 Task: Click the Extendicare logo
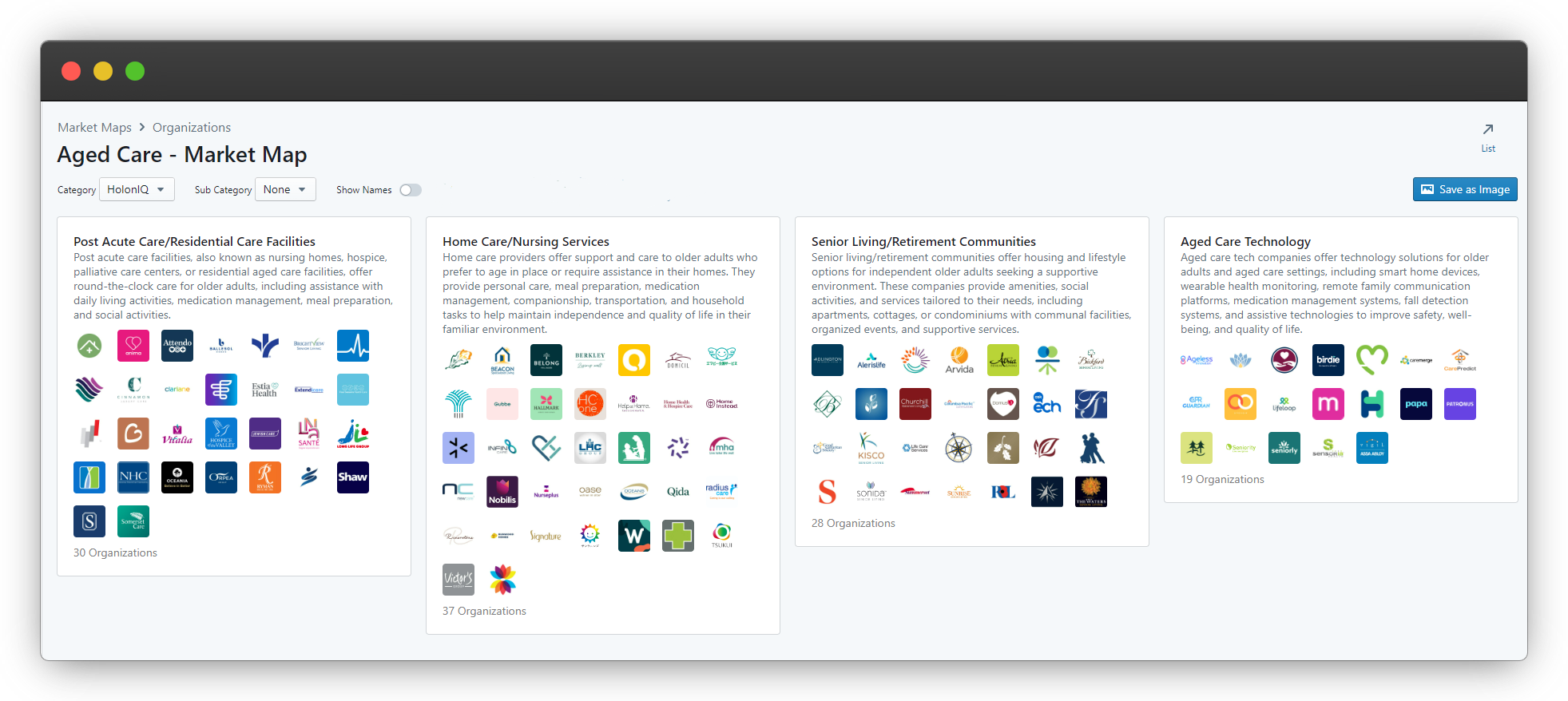309,390
